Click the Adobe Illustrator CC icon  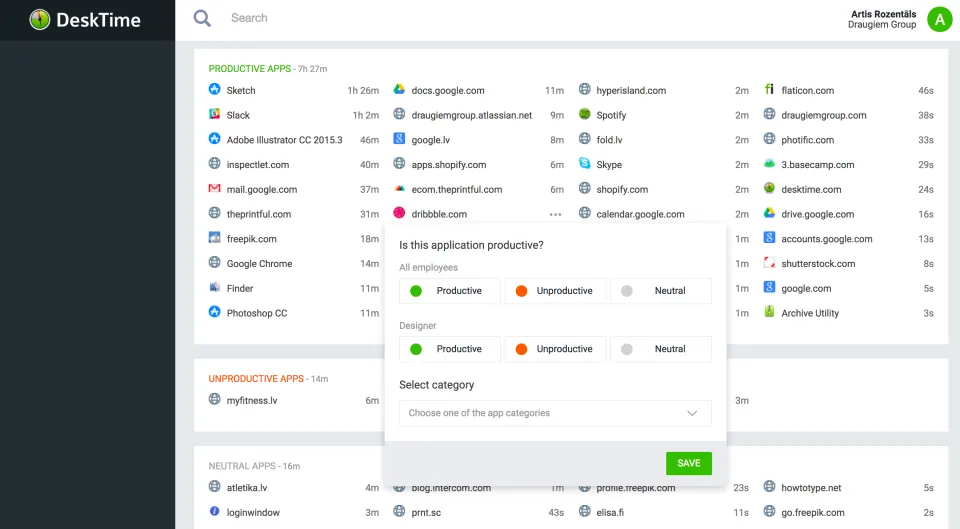click(x=214, y=139)
